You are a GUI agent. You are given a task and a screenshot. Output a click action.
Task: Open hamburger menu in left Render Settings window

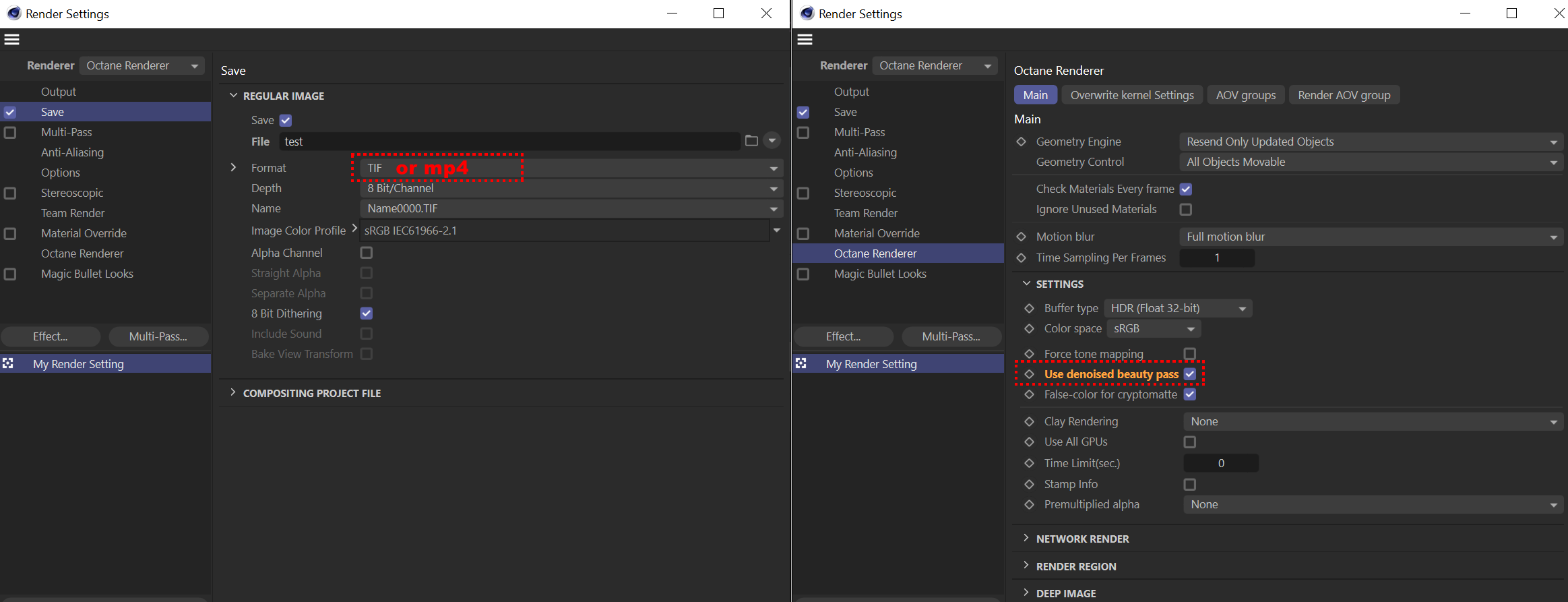point(11,40)
